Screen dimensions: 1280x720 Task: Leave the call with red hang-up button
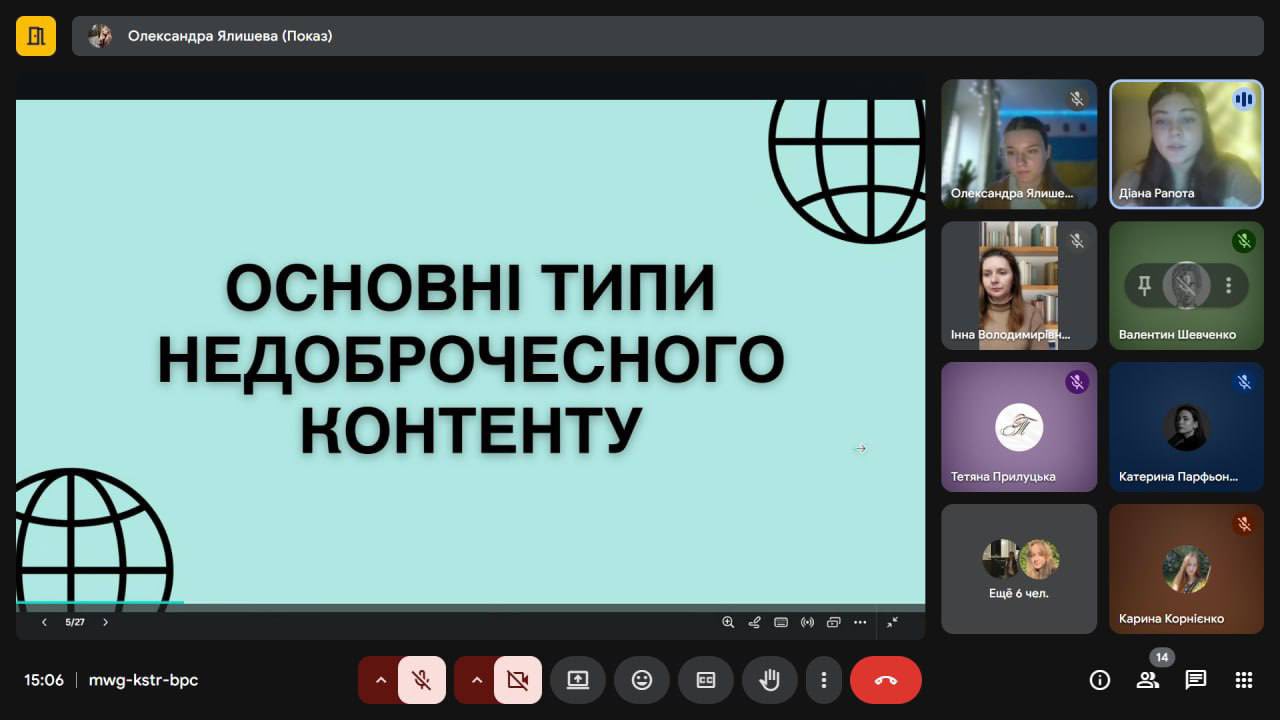point(885,680)
